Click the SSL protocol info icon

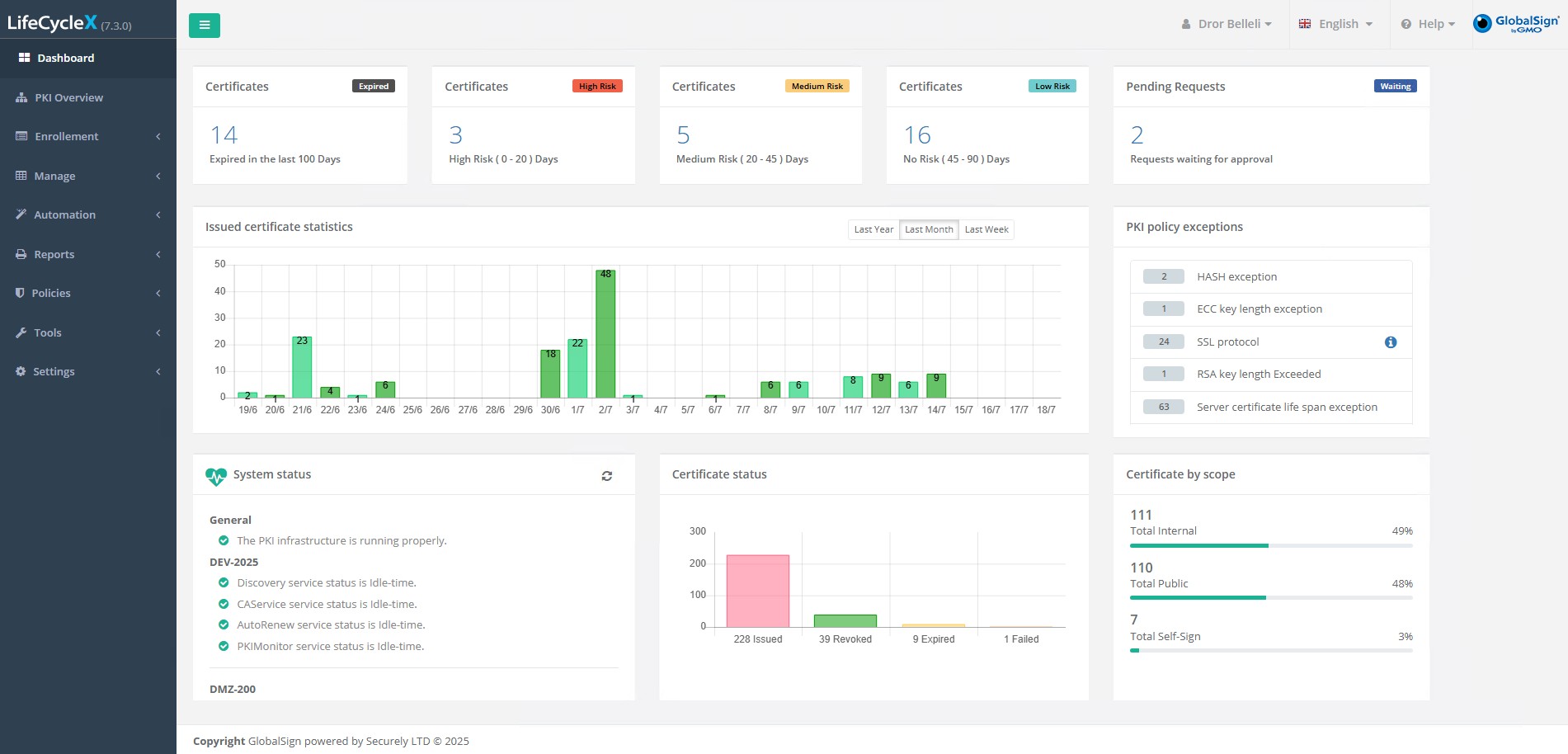click(1391, 342)
